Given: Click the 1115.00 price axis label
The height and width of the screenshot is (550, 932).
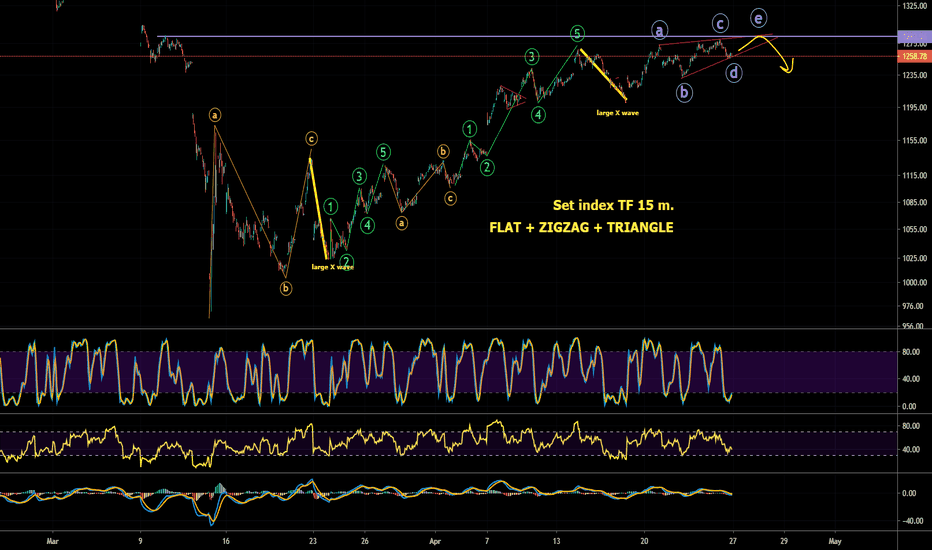Looking at the screenshot, I should (x=914, y=175).
